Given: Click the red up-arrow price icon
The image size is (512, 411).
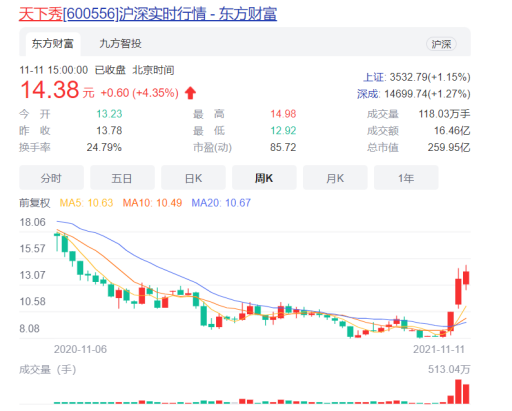Looking at the screenshot, I should pos(190,93).
